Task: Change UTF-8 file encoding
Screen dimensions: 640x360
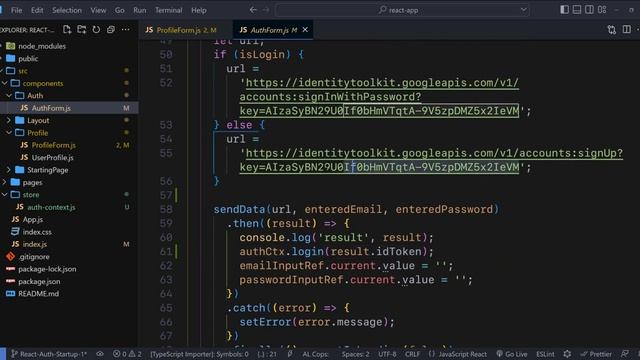Action: [387, 354]
